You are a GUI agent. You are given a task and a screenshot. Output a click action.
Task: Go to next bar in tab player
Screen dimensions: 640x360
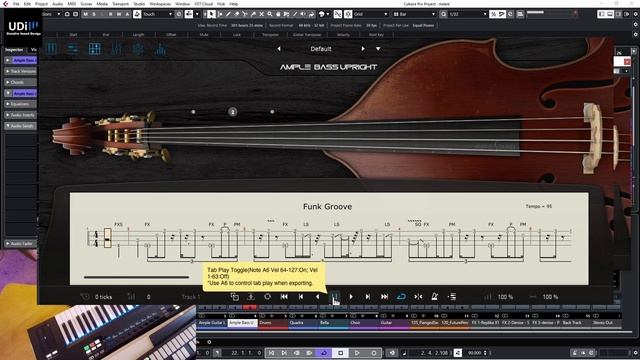pos(368,297)
